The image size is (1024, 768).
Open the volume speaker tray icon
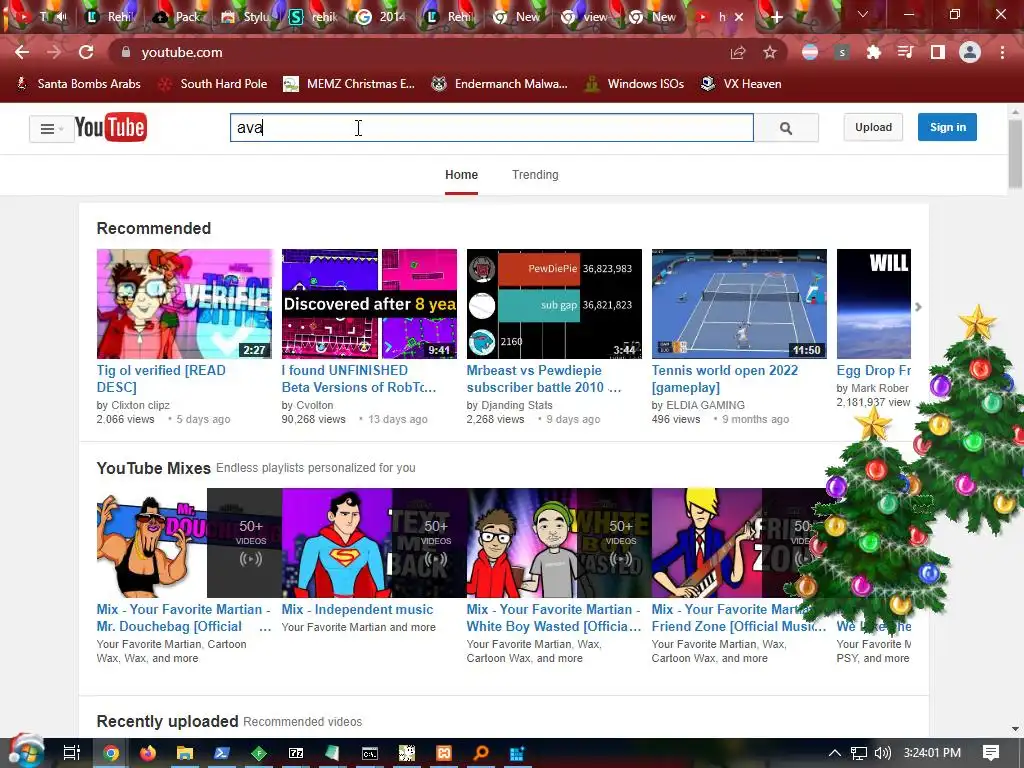[x=882, y=753]
